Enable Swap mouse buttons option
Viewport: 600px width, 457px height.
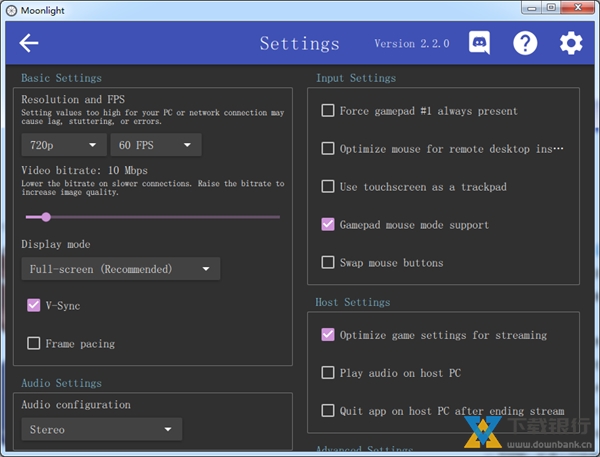coord(328,263)
